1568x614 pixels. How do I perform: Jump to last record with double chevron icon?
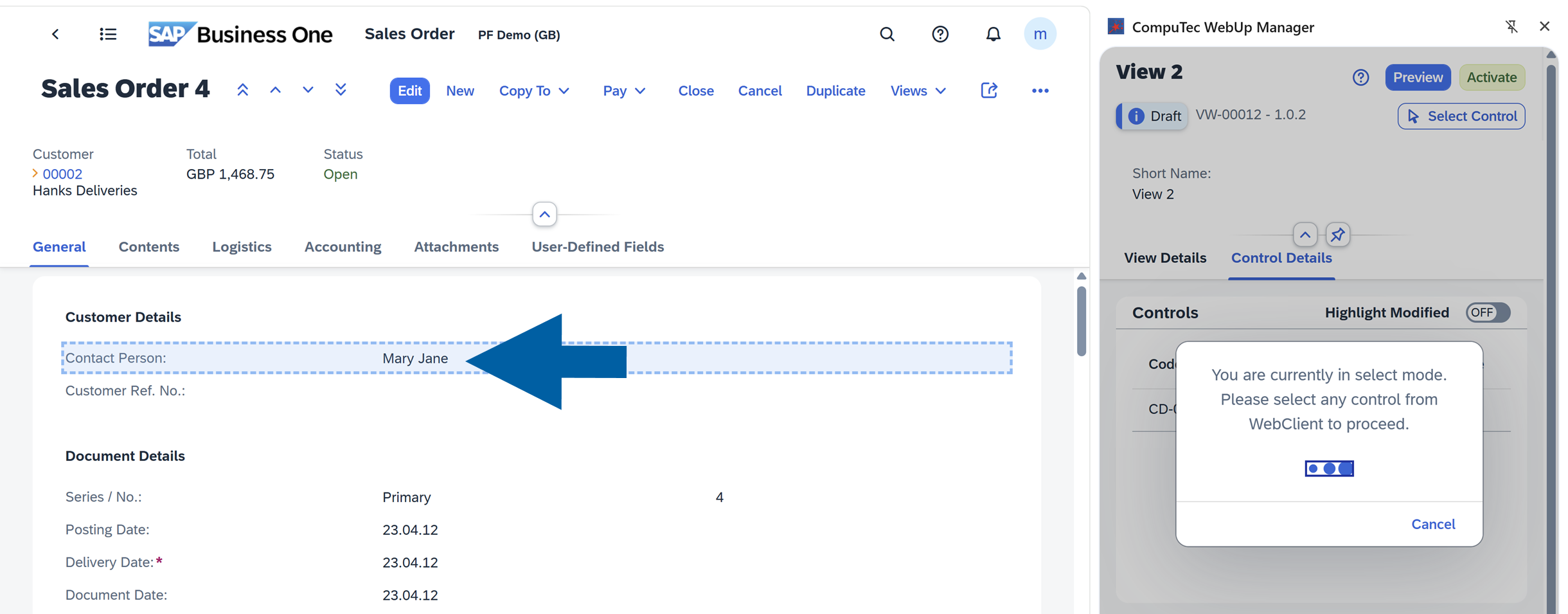[341, 89]
